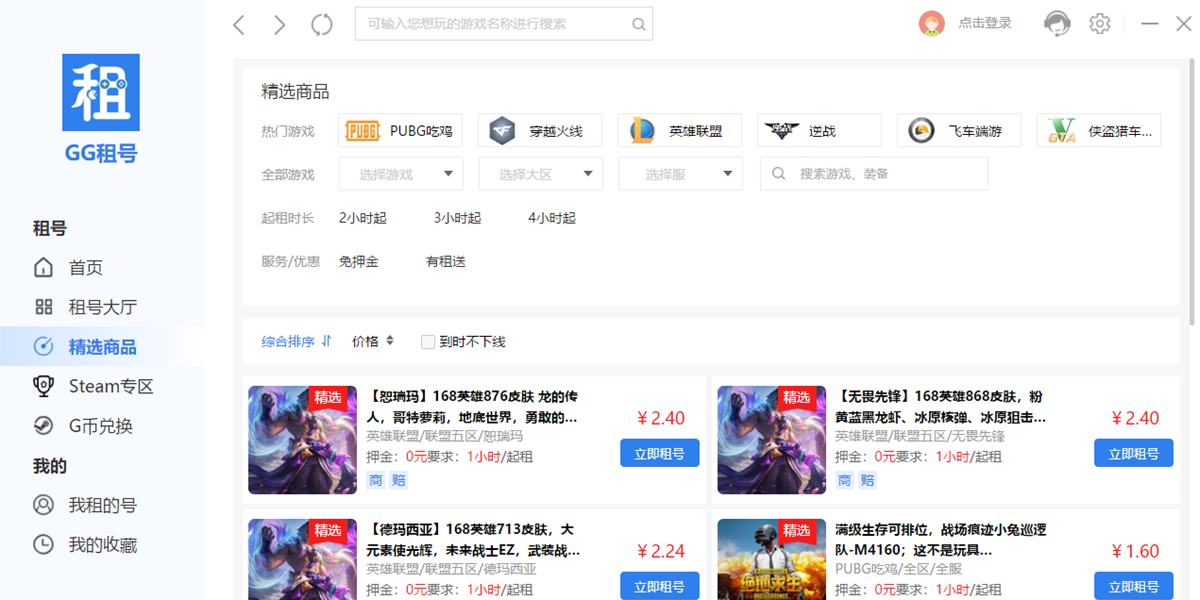Select 3小时起 rental duration
Screen dimensions: 1200x600
point(457,218)
